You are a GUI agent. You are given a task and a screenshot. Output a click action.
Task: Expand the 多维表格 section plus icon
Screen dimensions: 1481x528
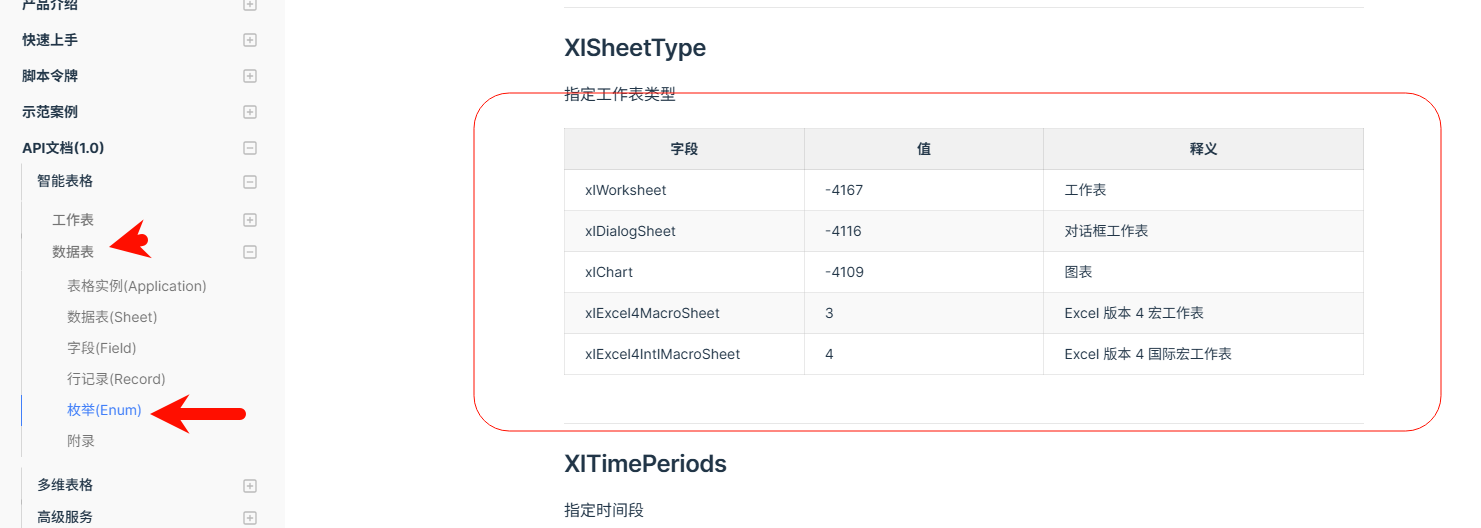250,486
